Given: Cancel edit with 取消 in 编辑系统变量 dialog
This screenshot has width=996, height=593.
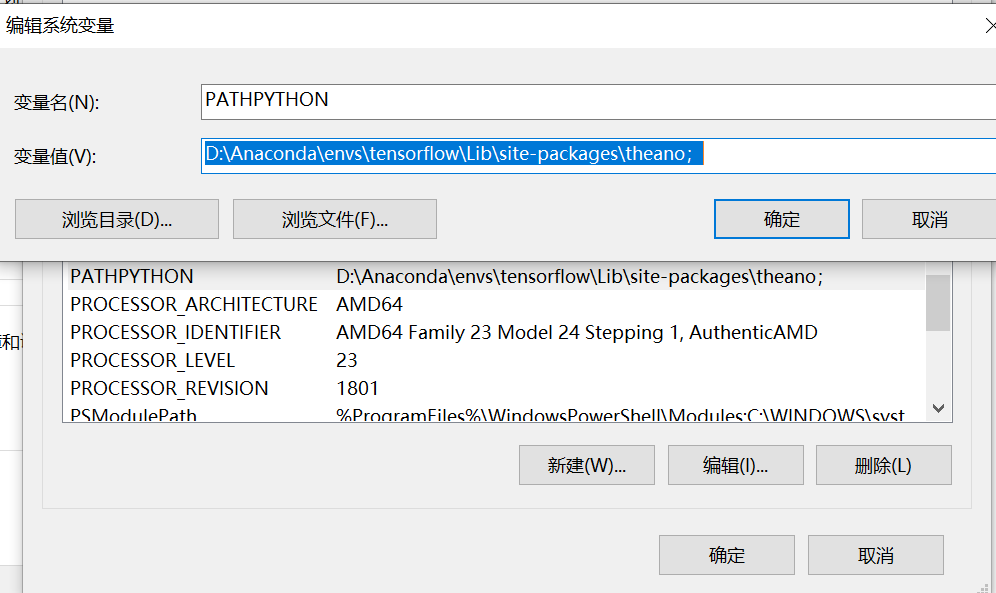Looking at the screenshot, I should coord(929,219).
